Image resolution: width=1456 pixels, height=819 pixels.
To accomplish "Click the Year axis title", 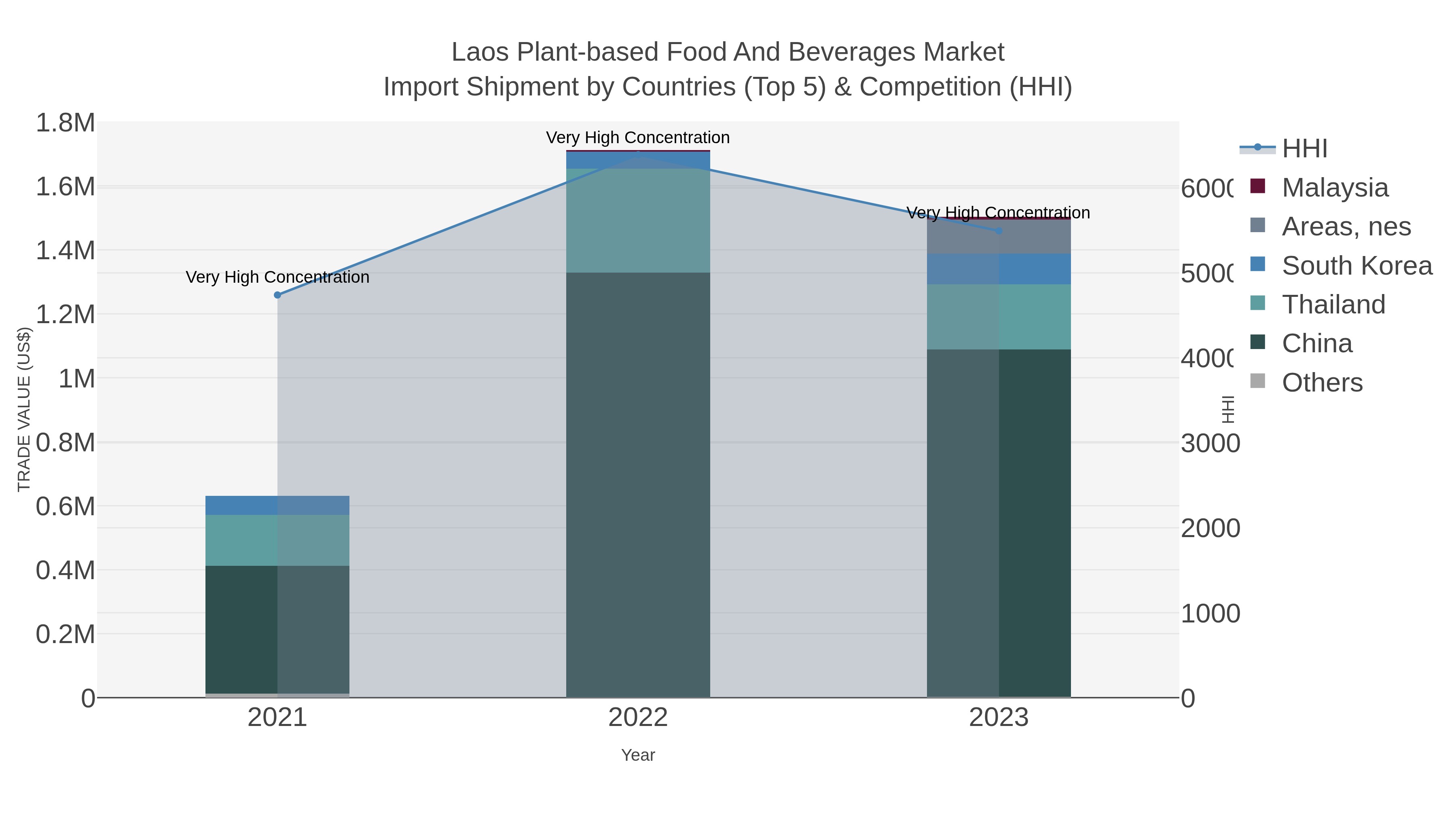I will pos(637,755).
